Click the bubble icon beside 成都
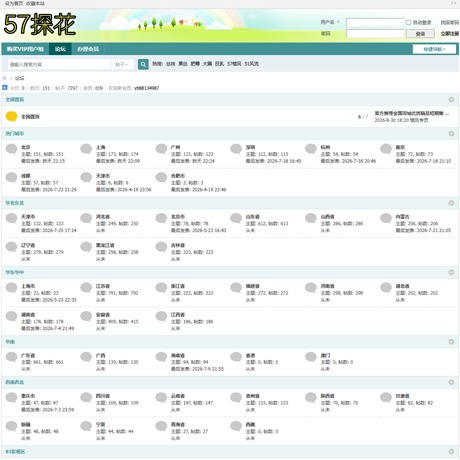Screen dimensions: 460x460 click(11, 178)
